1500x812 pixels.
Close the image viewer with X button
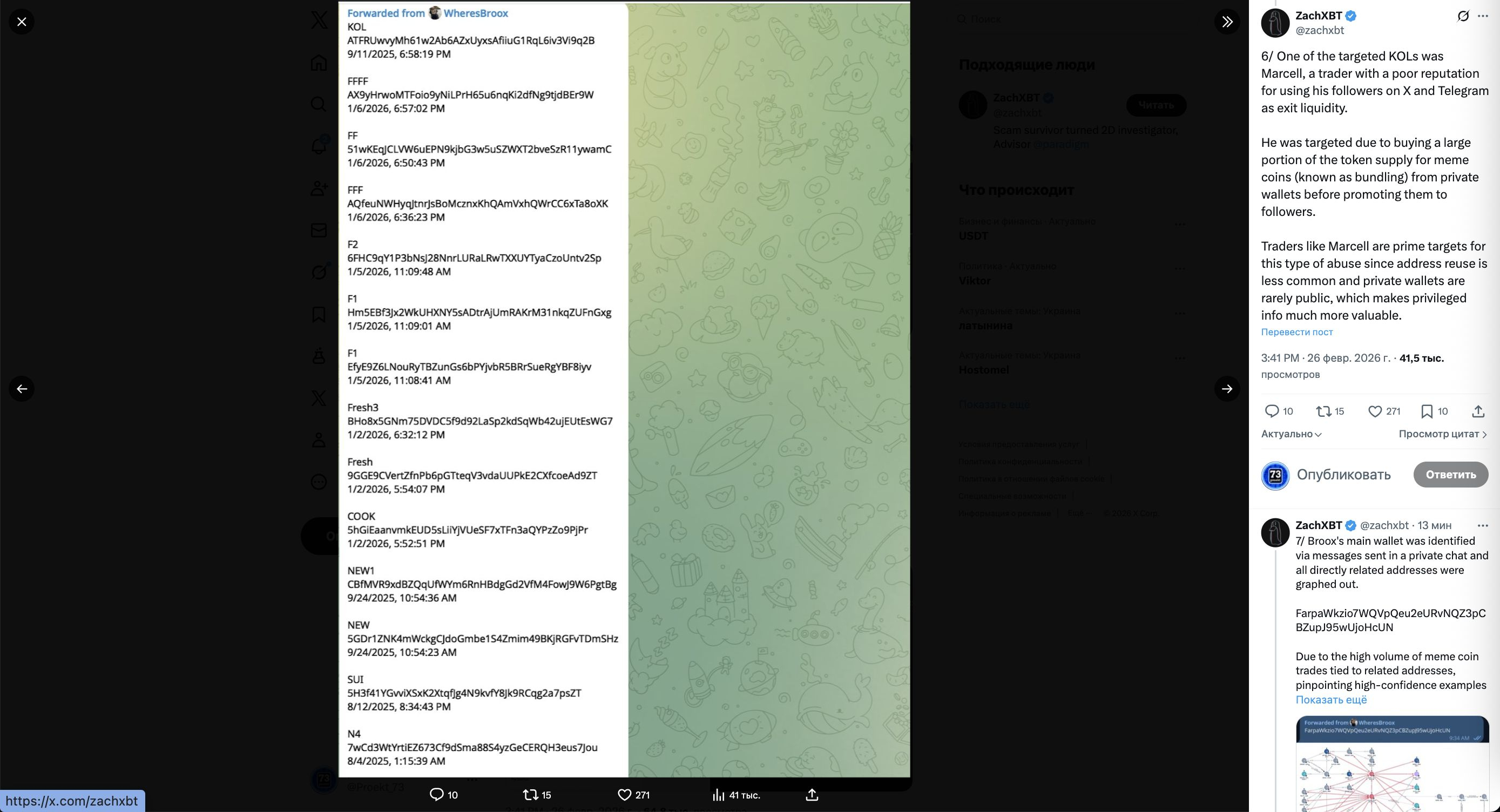pos(22,22)
